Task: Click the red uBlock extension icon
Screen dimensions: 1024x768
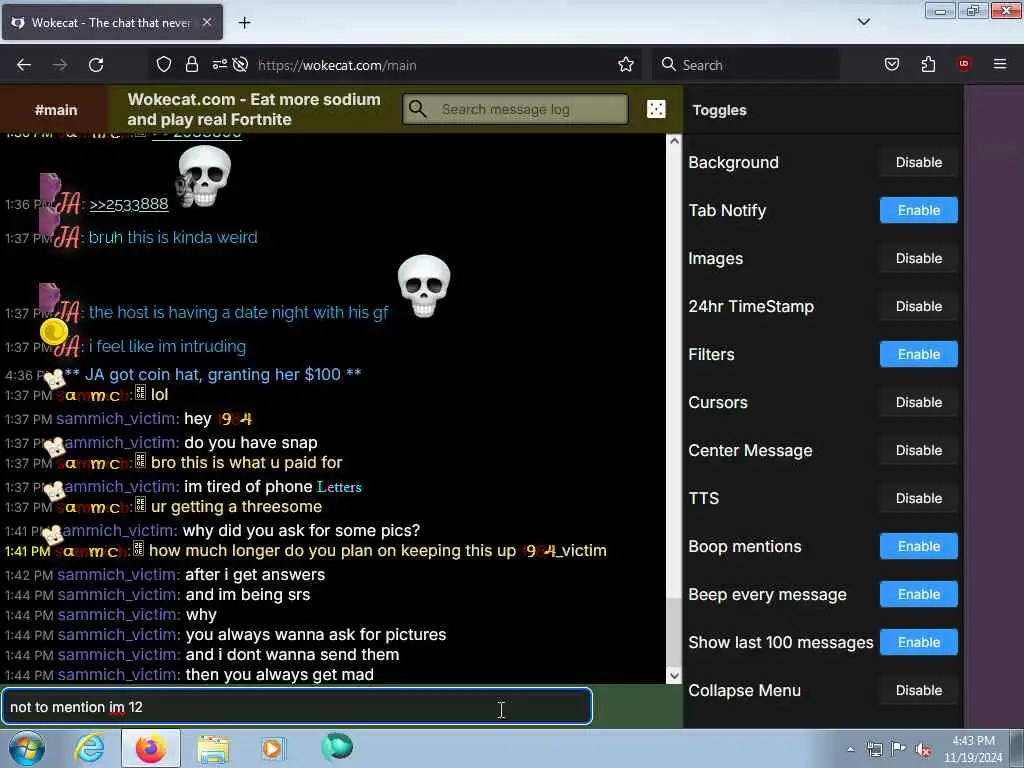Action: [964, 63]
